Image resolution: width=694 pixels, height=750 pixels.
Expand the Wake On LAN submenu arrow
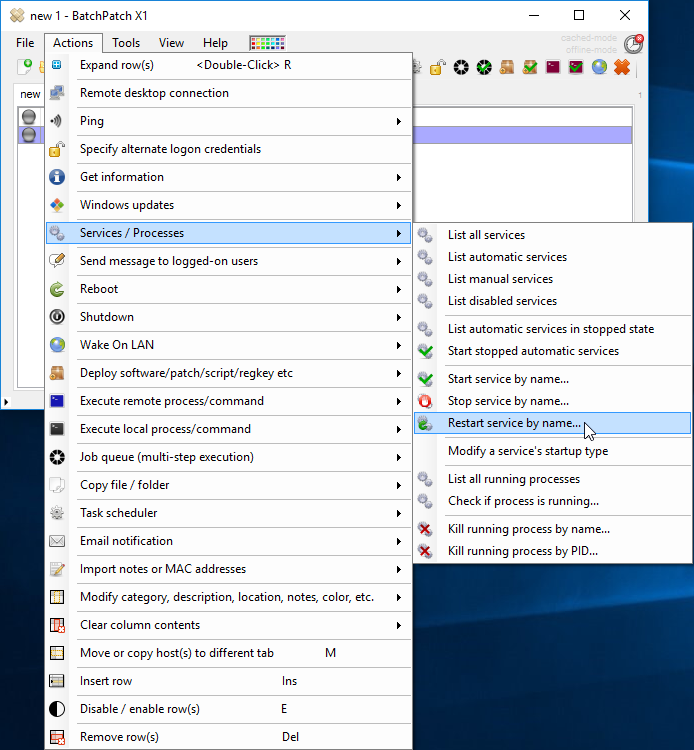(x=398, y=345)
